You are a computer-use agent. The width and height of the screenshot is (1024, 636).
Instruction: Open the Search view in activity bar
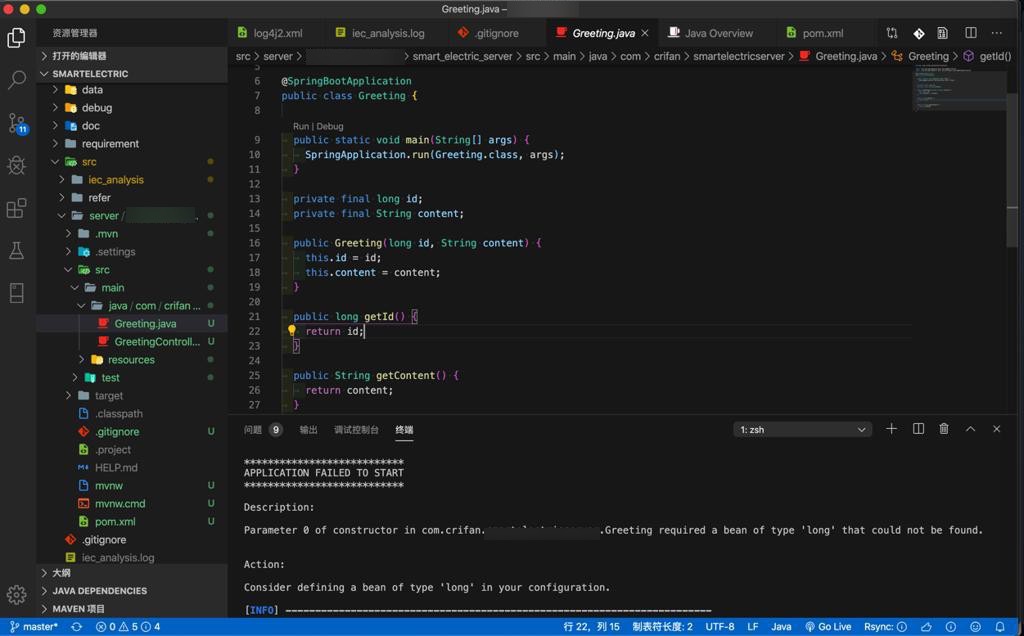(x=16, y=80)
